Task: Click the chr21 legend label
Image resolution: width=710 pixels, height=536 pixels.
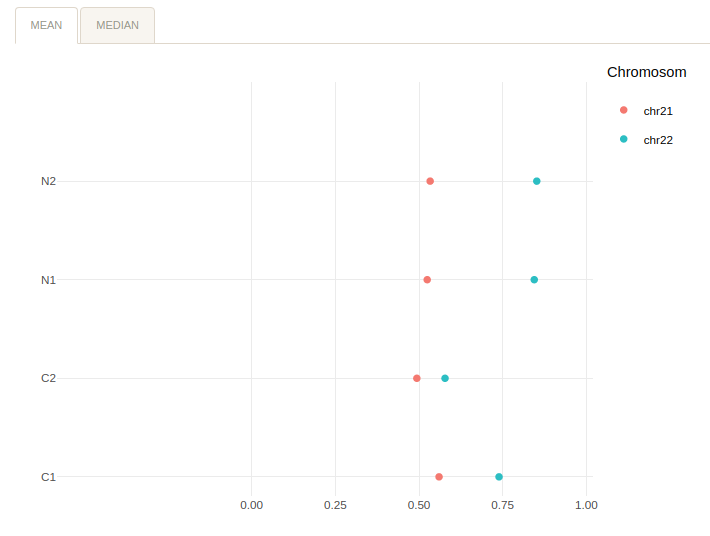Action: 658,111
